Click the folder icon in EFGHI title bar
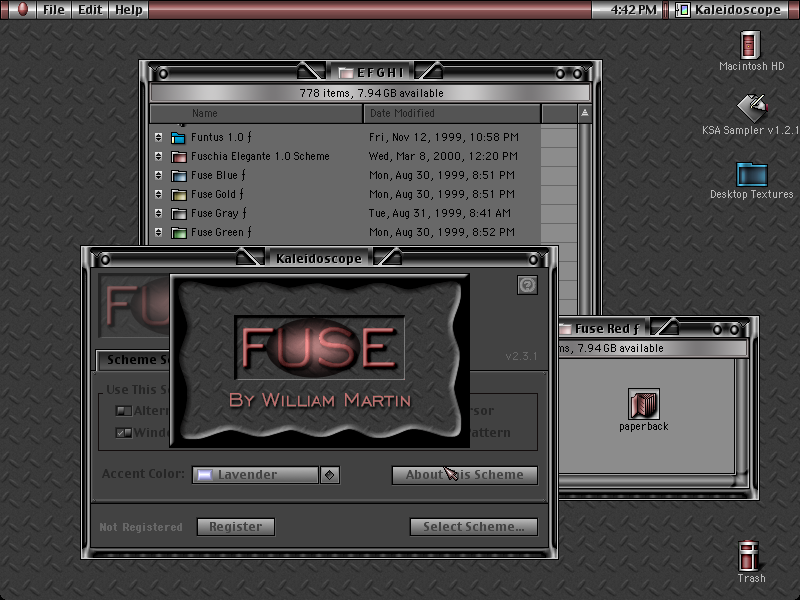Image resolution: width=800 pixels, height=600 pixels. click(346, 72)
